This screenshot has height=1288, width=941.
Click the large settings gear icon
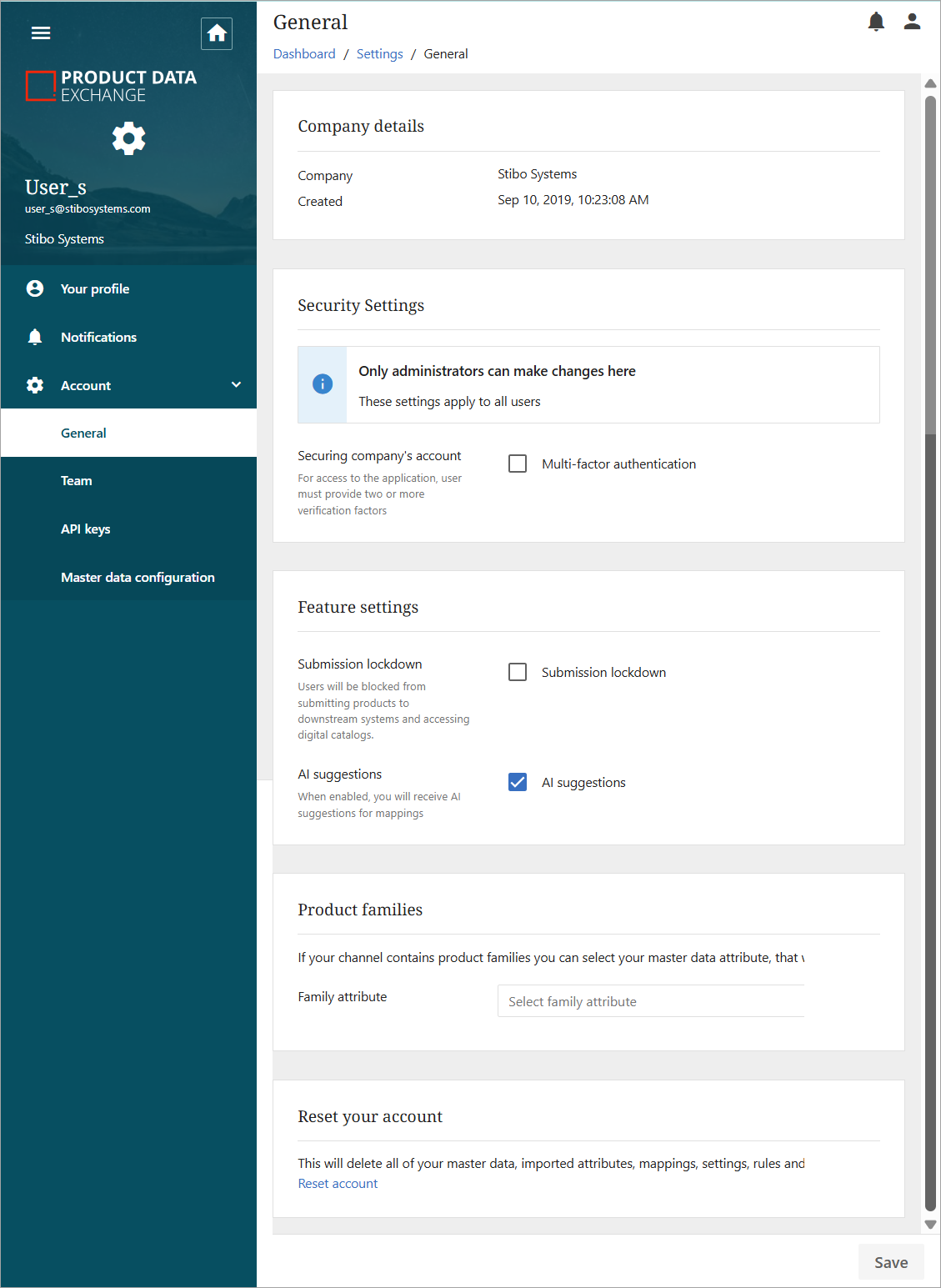(129, 138)
